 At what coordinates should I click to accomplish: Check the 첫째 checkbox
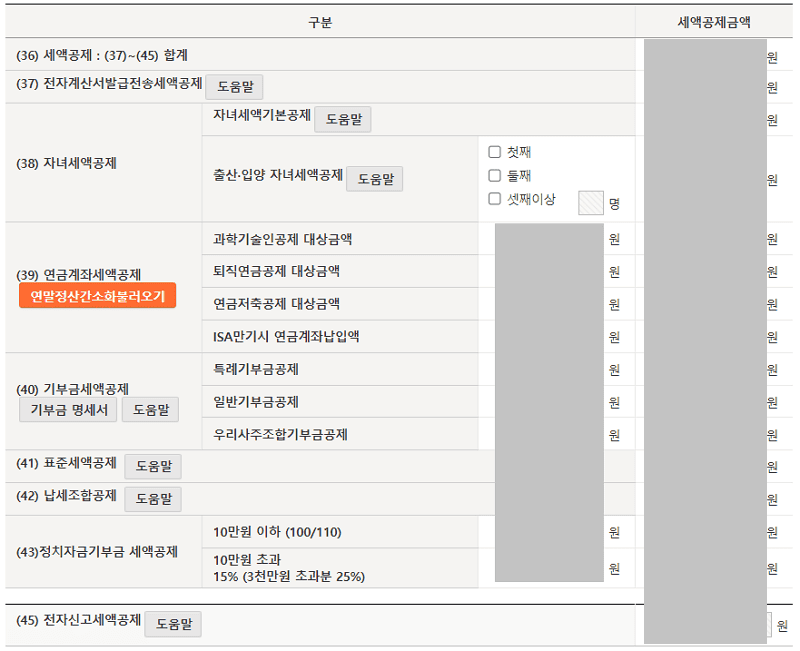coord(494,153)
